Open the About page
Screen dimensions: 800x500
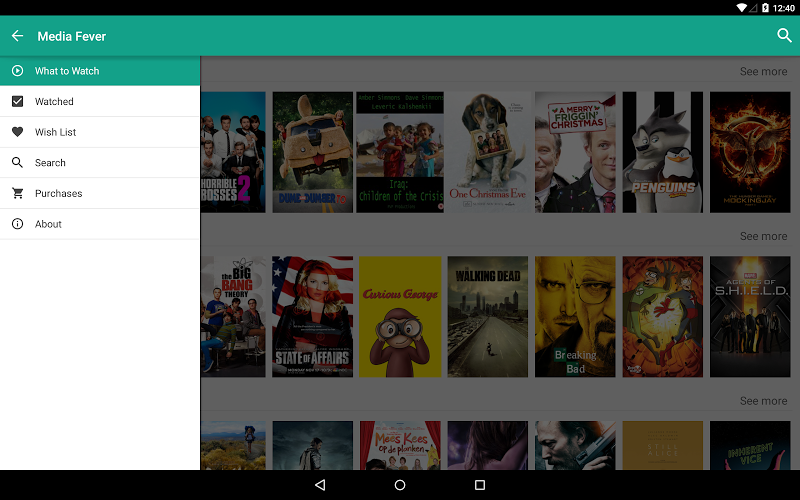100,223
